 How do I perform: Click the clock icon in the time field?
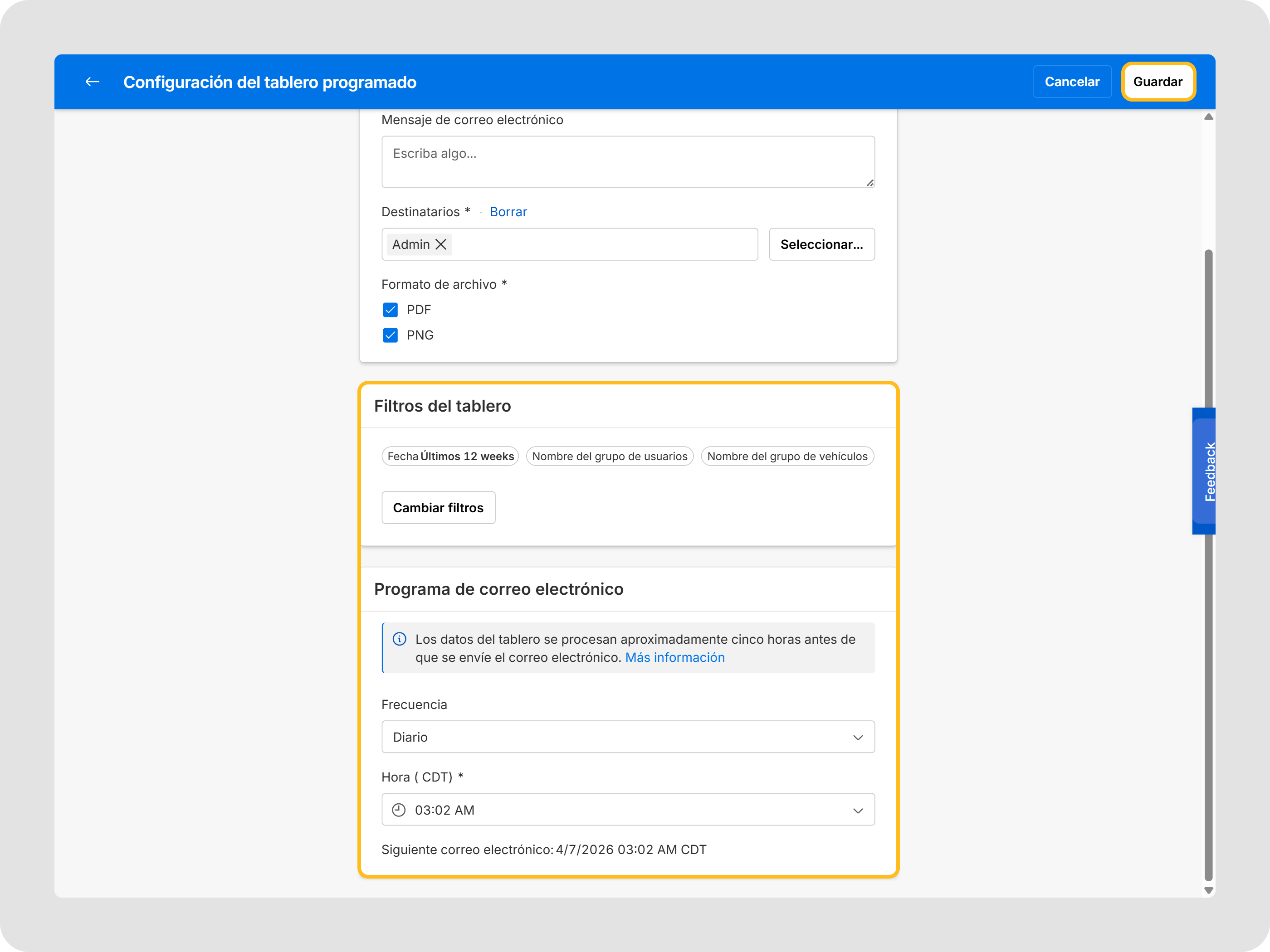click(x=400, y=810)
